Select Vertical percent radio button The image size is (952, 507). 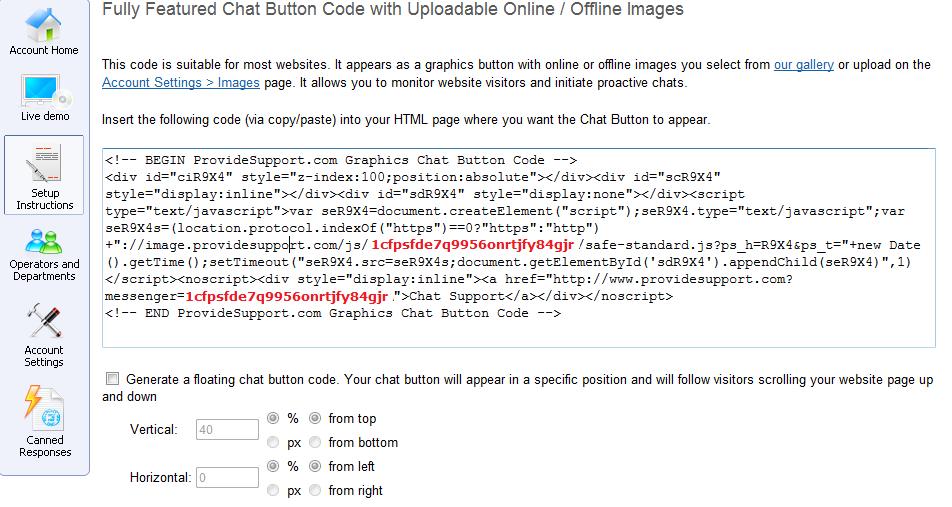[273, 418]
